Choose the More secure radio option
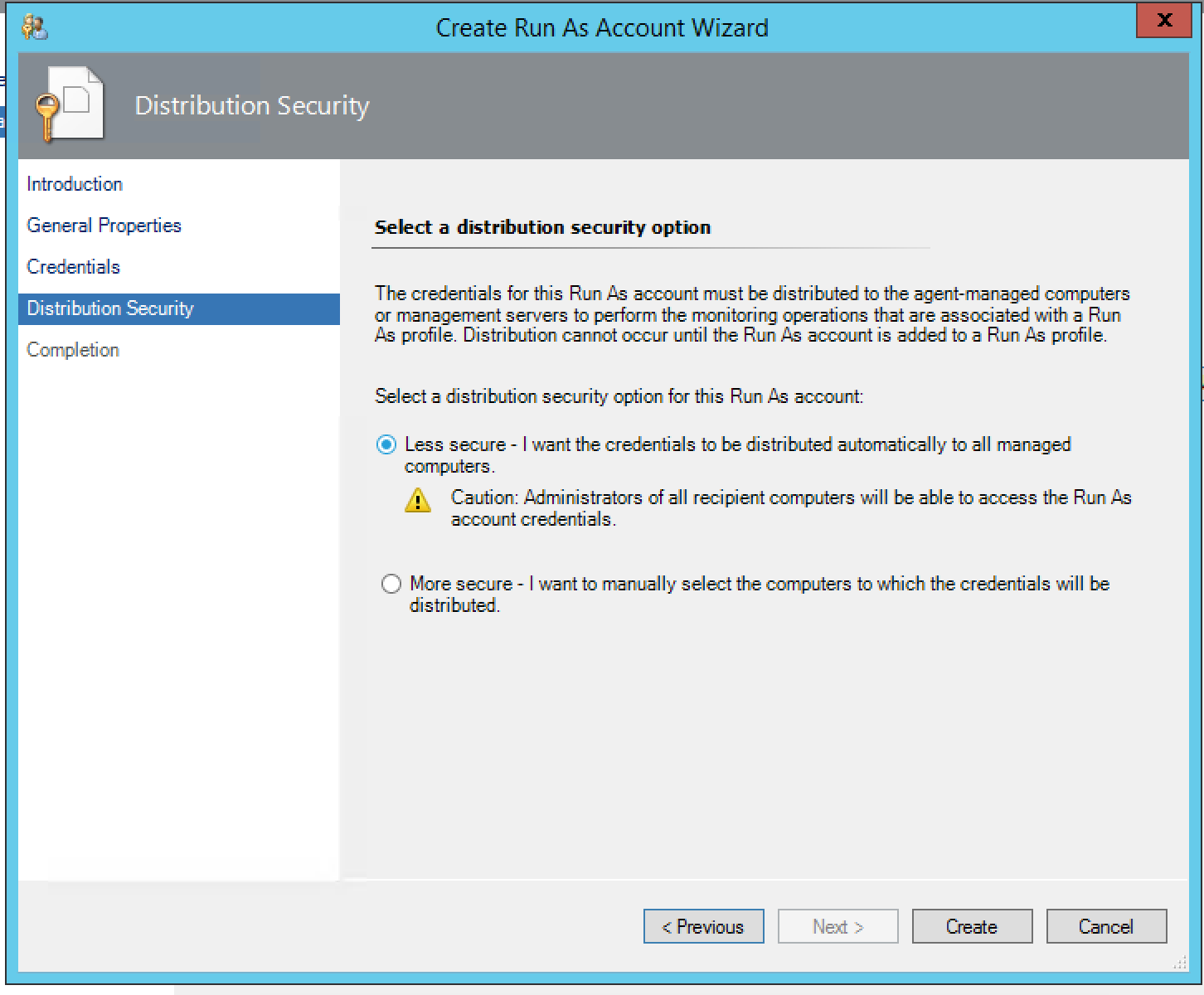1204x995 pixels. [x=391, y=584]
